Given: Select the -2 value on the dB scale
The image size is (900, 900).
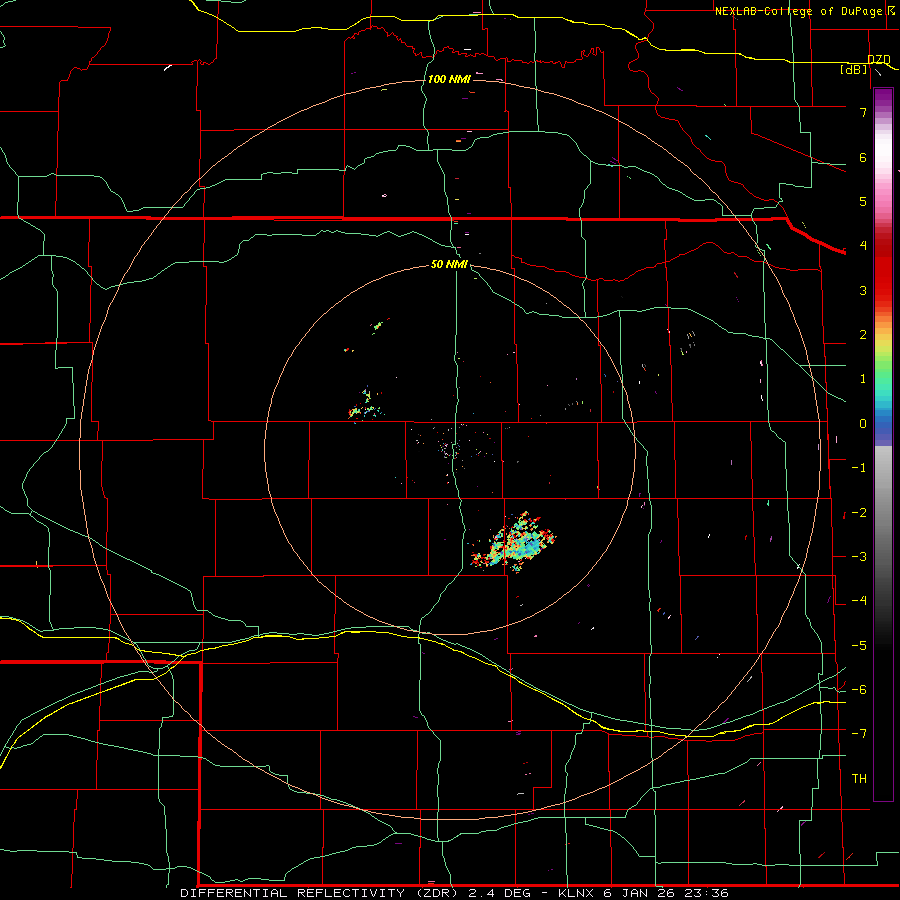Looking at the screenshot, I should pos(859,513).
